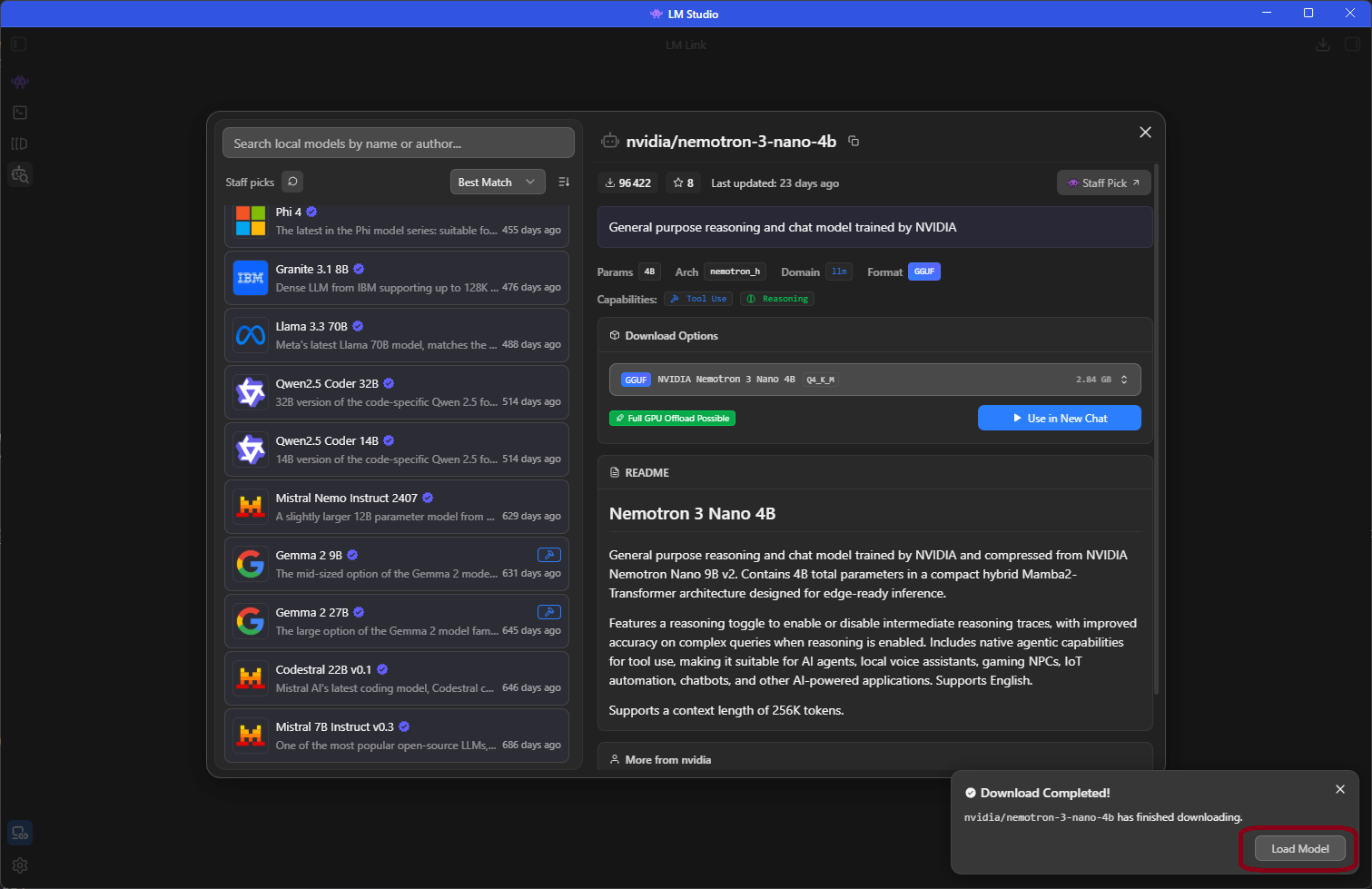
Task: Open the Discover model search sidebar icon
Action: [20, 174]
